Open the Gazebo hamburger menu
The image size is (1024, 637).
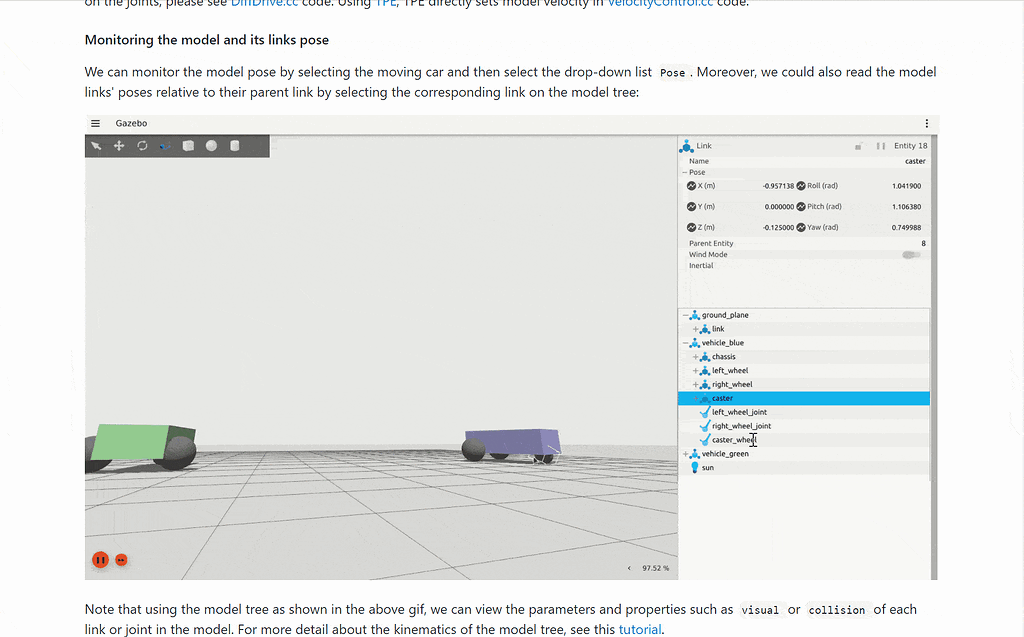(x=96, y=123)
